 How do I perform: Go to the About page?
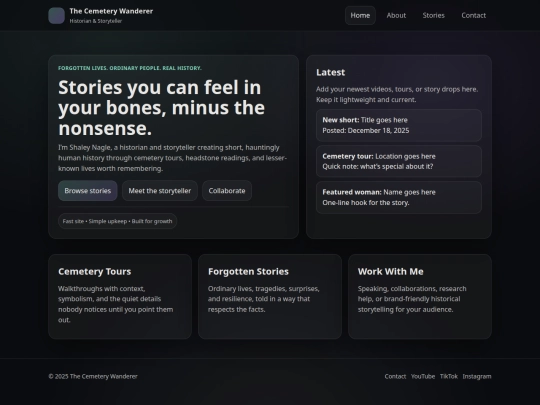(396, 15)
